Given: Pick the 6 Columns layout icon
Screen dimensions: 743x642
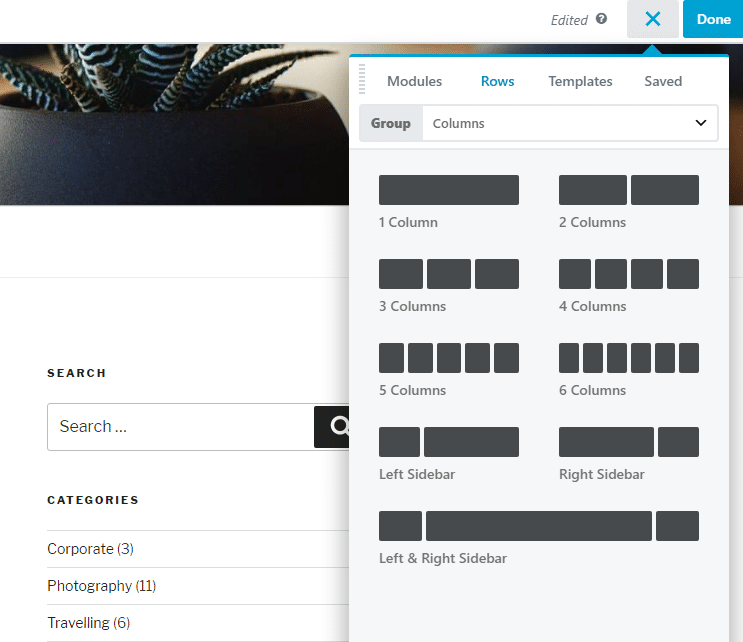Looking at the screenshot, I should point(628,358).
